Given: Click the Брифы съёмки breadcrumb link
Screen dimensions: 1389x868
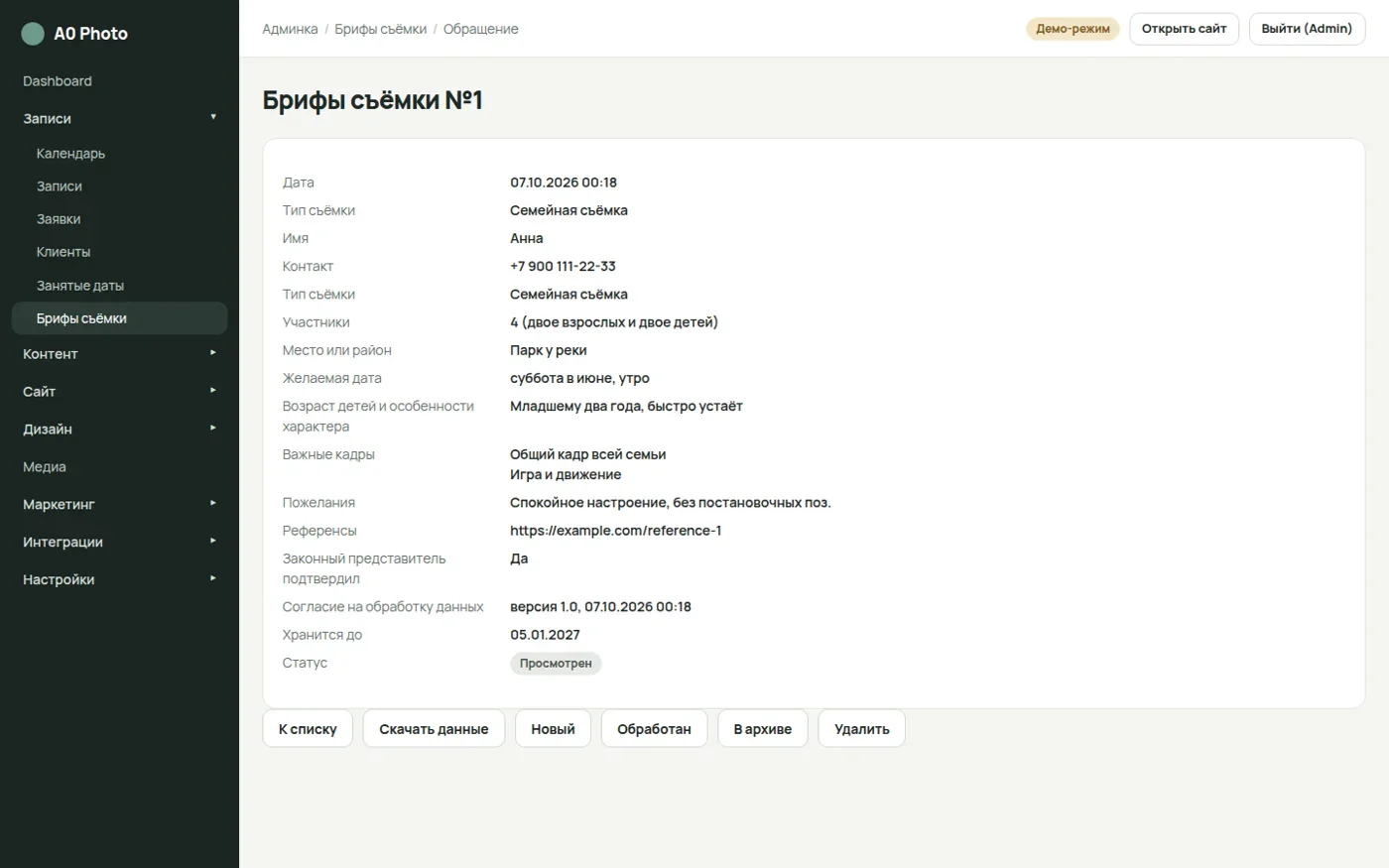Looking at the screenshot, I should (380, 29).
